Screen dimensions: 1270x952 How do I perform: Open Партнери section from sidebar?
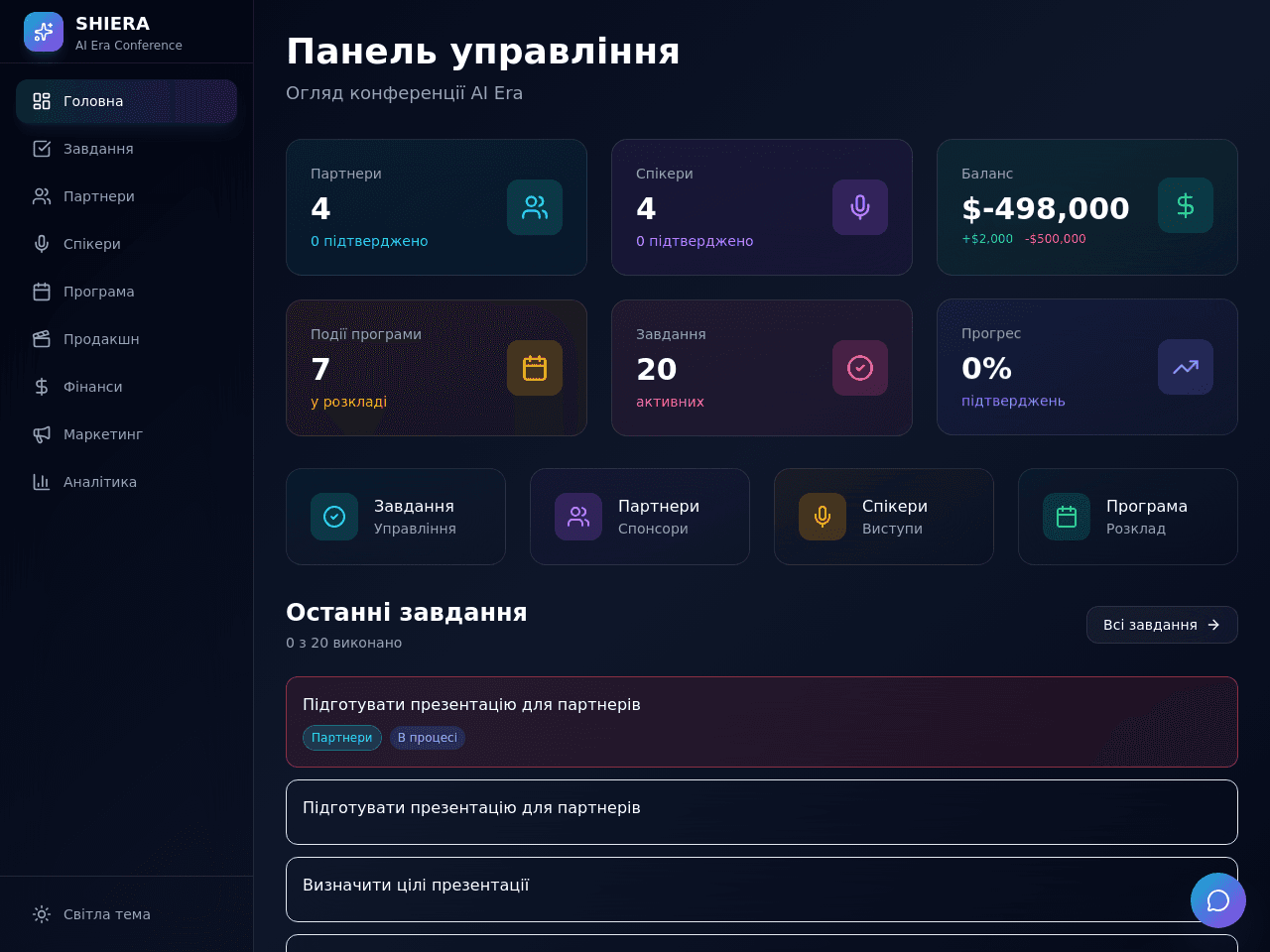click(x=126, y=196)
